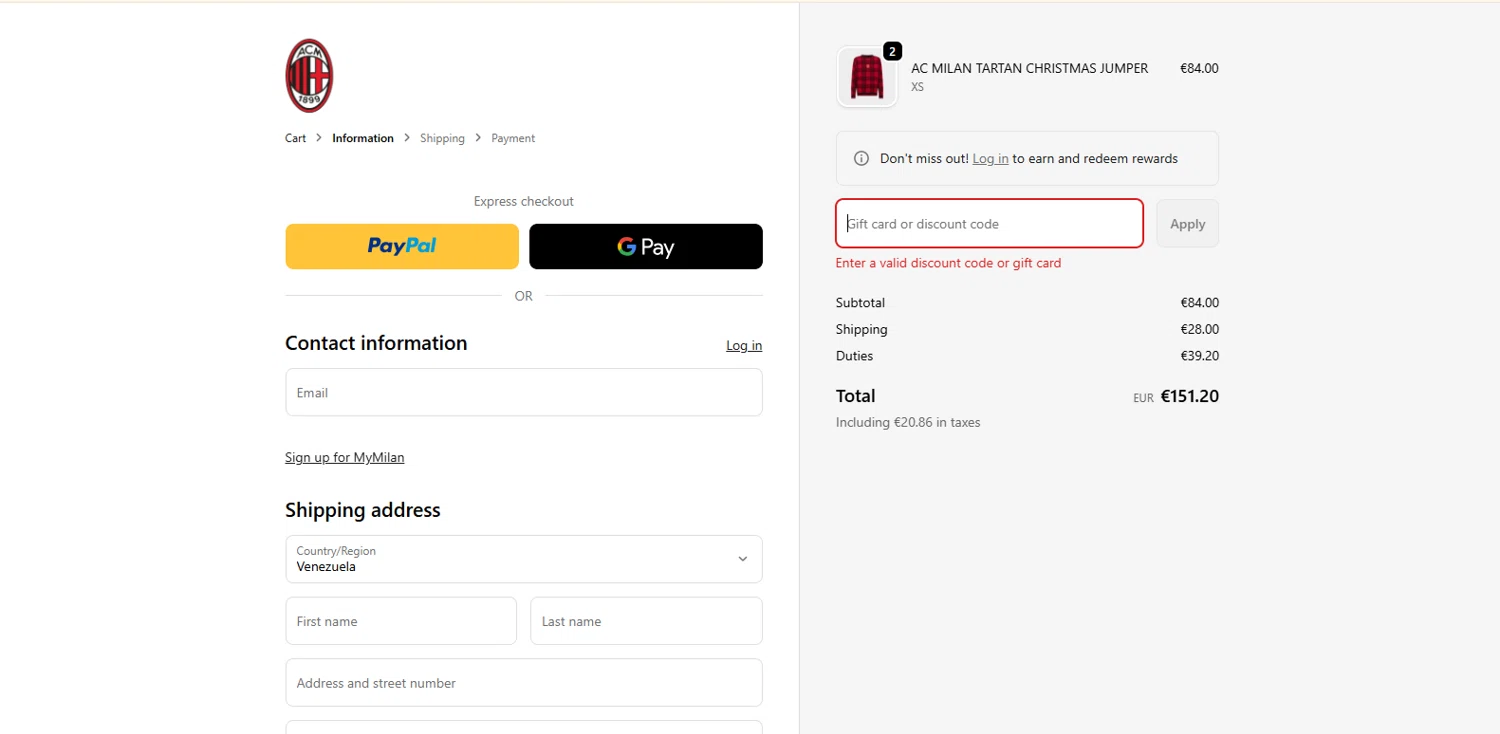Image resolution: width=1500 pixels, height=734 pixels.
Task: Select the Information breadcrumb step
Action: pyautogui.click(x=363, y=138)
